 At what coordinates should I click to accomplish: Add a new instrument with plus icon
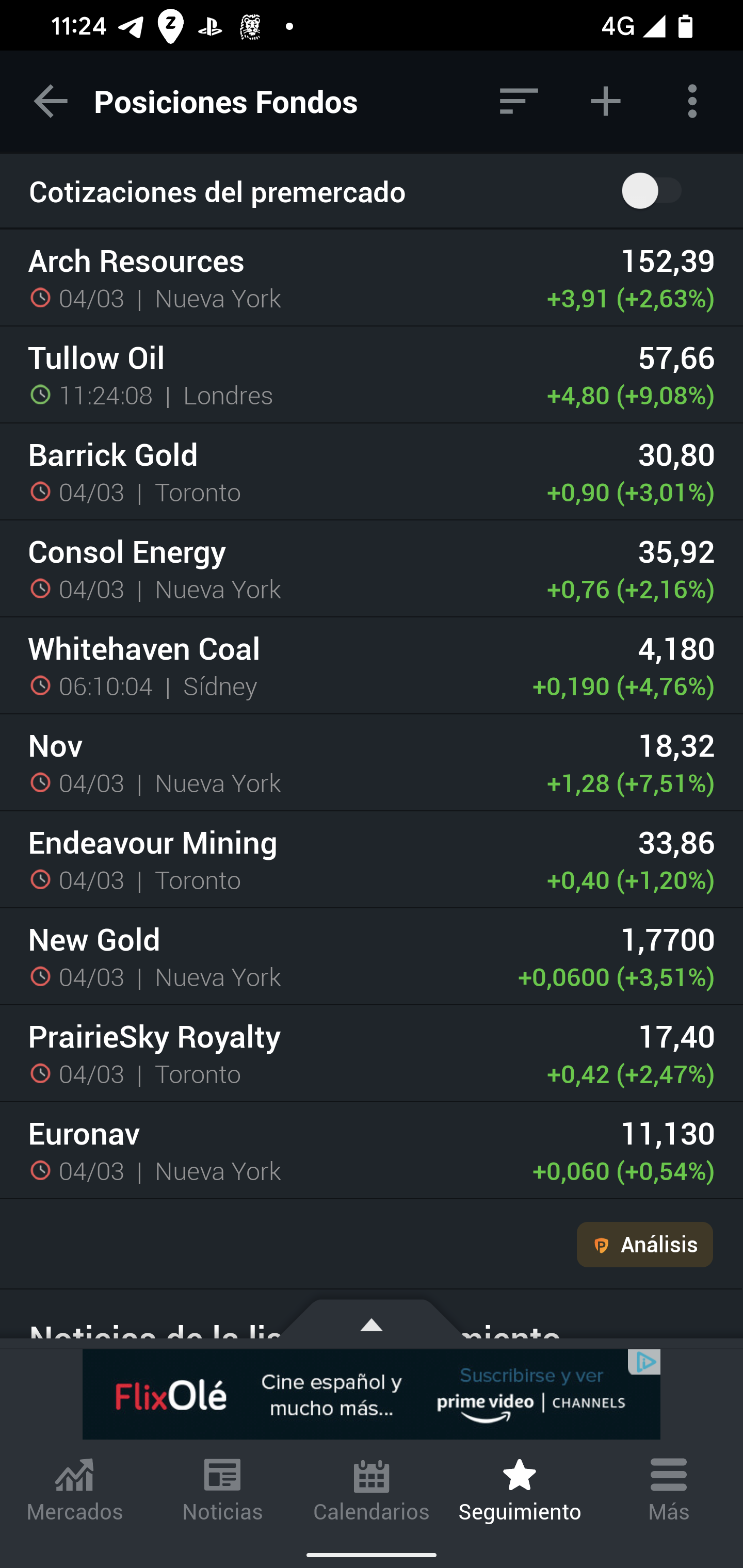pos(605,101)
